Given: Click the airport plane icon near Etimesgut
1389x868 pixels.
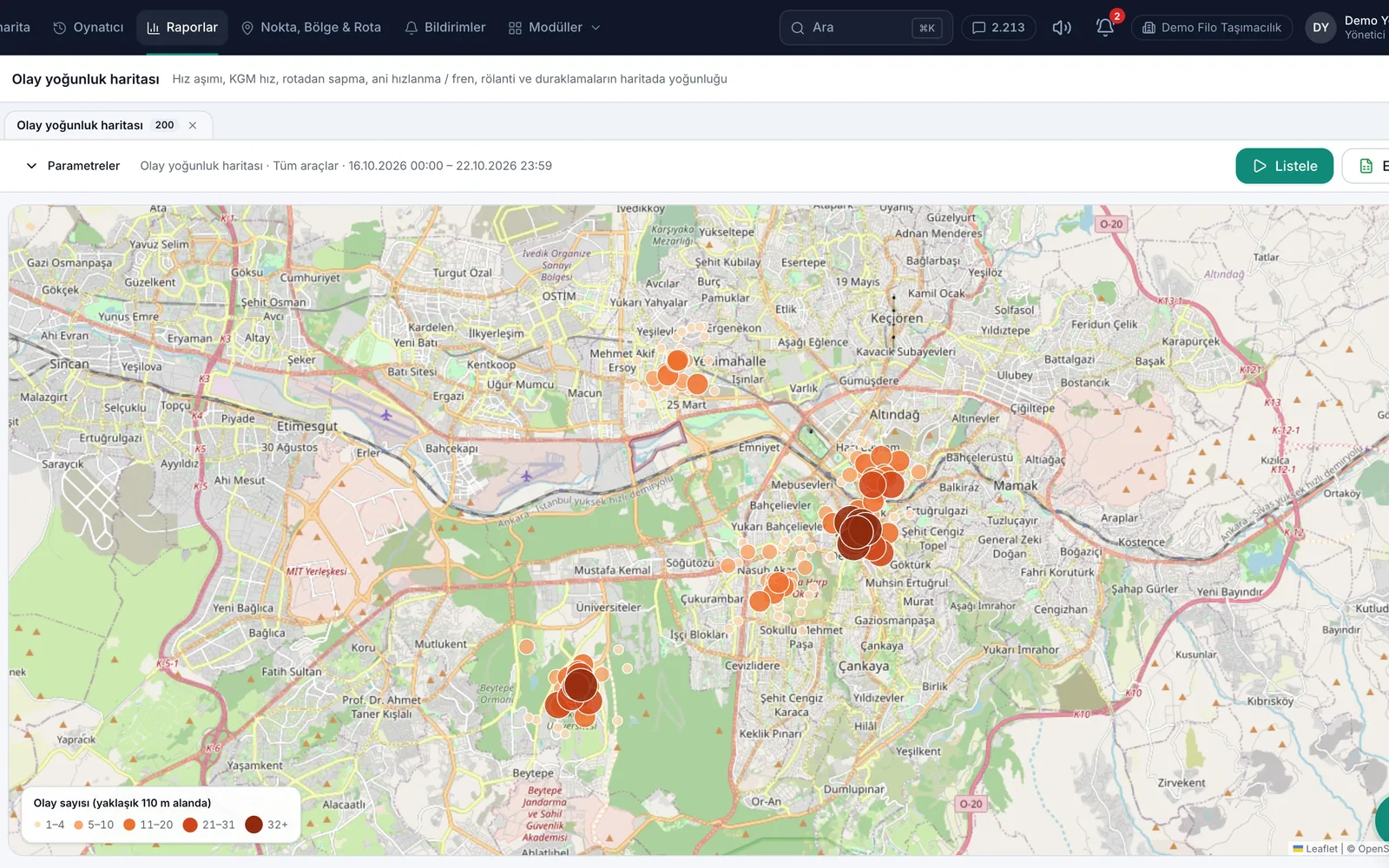Looking at the screenshot, I should pos(386,416).
